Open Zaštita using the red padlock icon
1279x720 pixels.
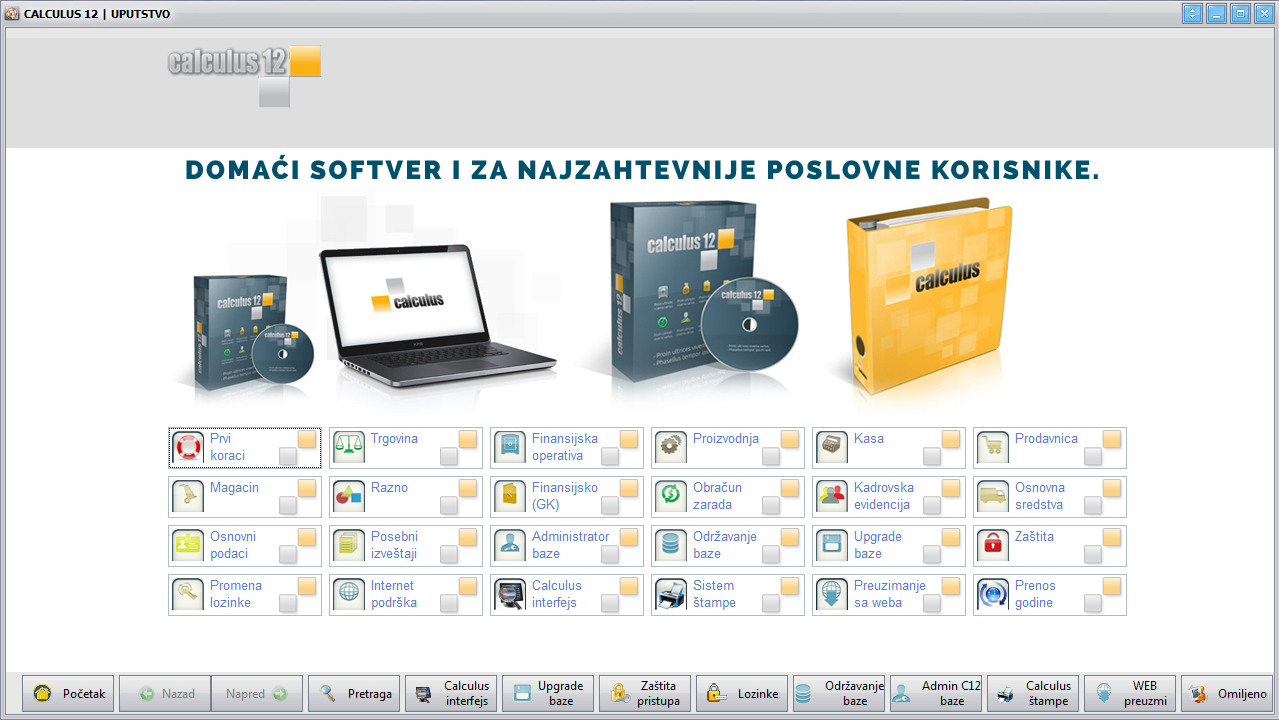[993, 545]
